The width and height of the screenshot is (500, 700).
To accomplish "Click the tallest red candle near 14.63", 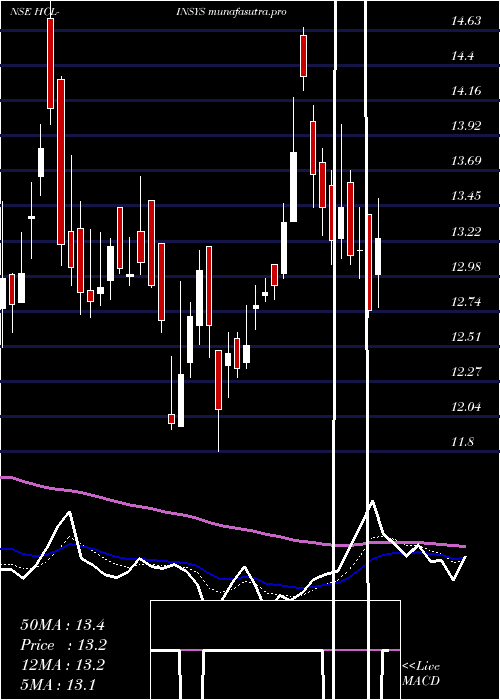I will 50,63.
